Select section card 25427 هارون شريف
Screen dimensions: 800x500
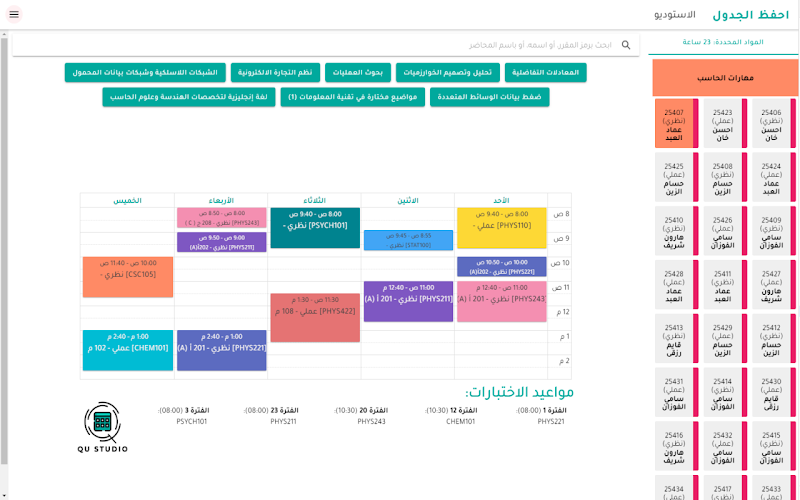click(x=773, y=285)
